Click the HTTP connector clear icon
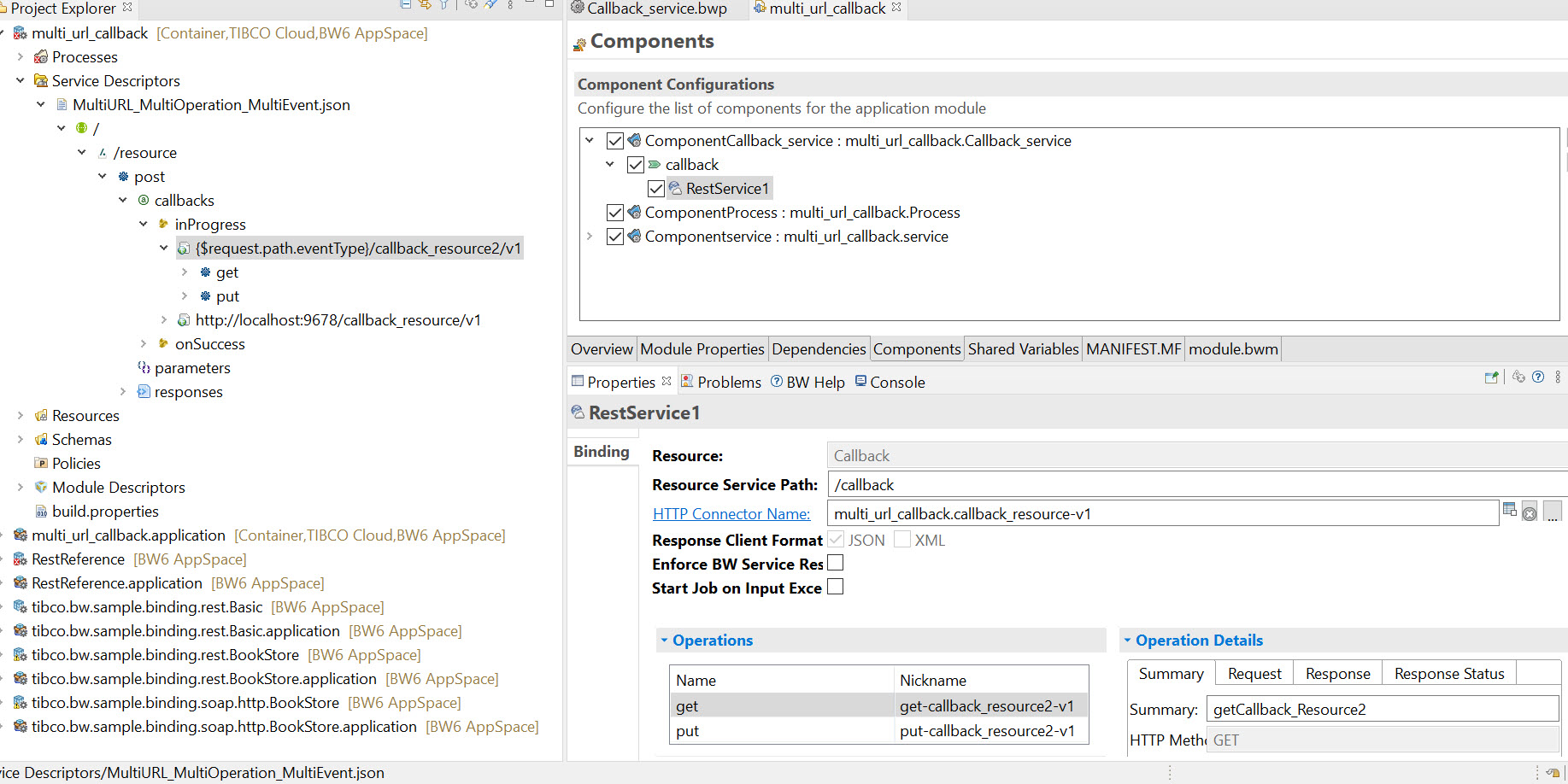 (1530, 513)
